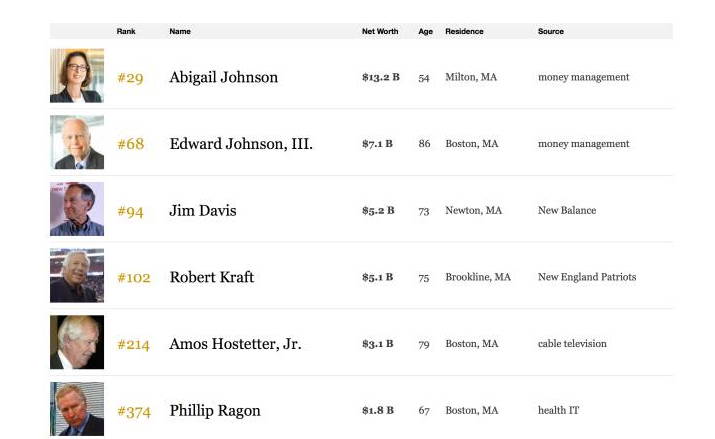
Task: Click the #29 rank number
Action: tap(130, 78)
